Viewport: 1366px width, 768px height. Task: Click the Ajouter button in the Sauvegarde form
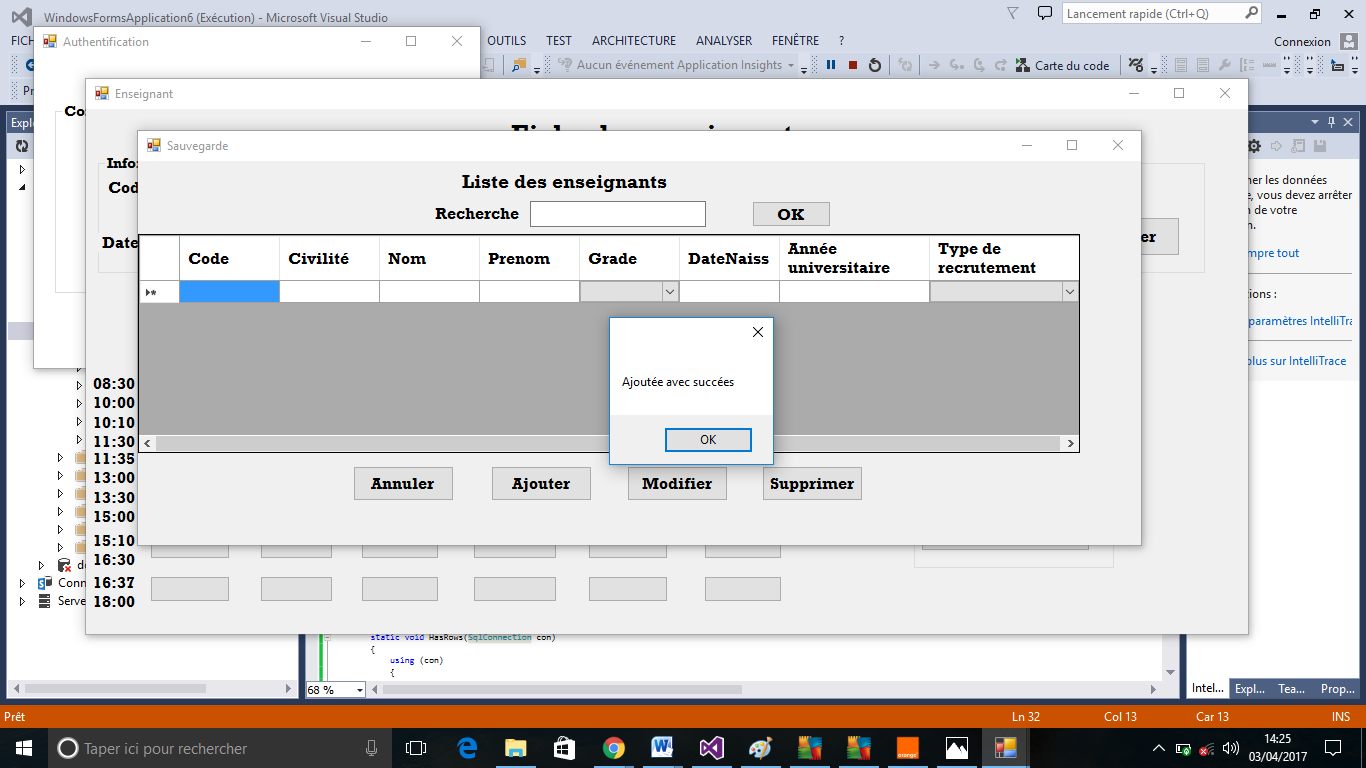tap(540, 483)
